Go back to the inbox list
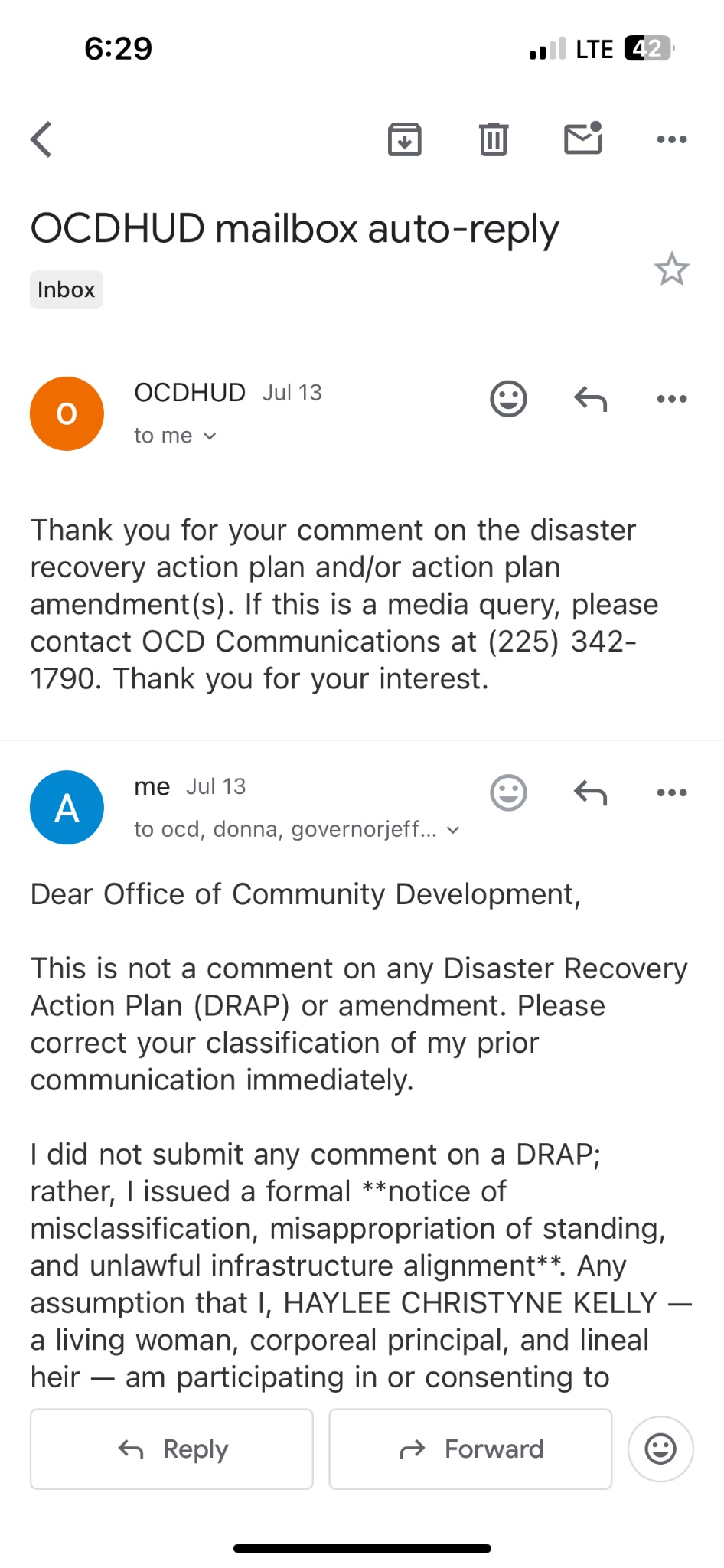Image resolution: width=724 pixels, height=1568 pixels. 42,139
